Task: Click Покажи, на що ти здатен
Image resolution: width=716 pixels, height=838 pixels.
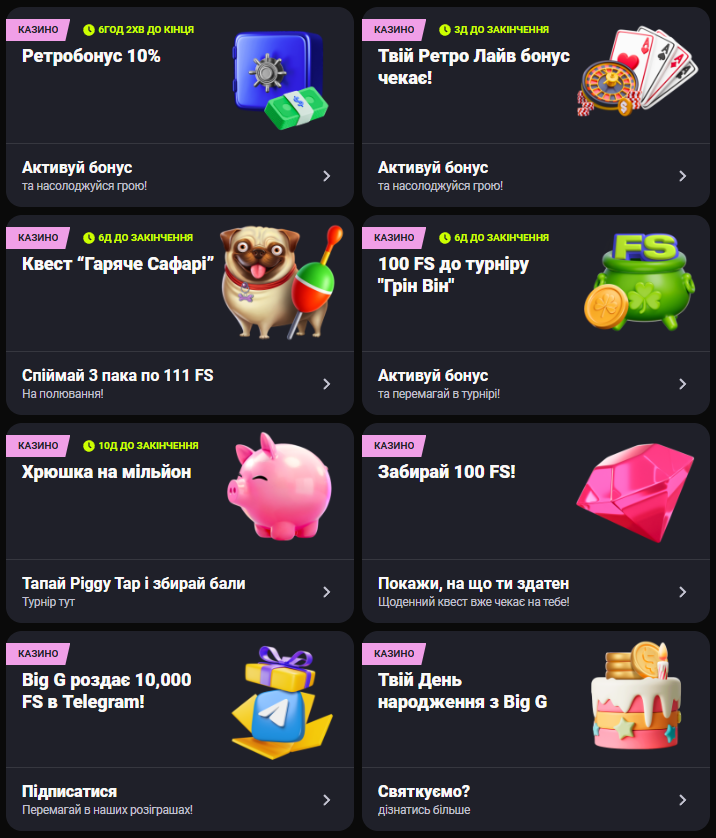Action: pos(473,584)
